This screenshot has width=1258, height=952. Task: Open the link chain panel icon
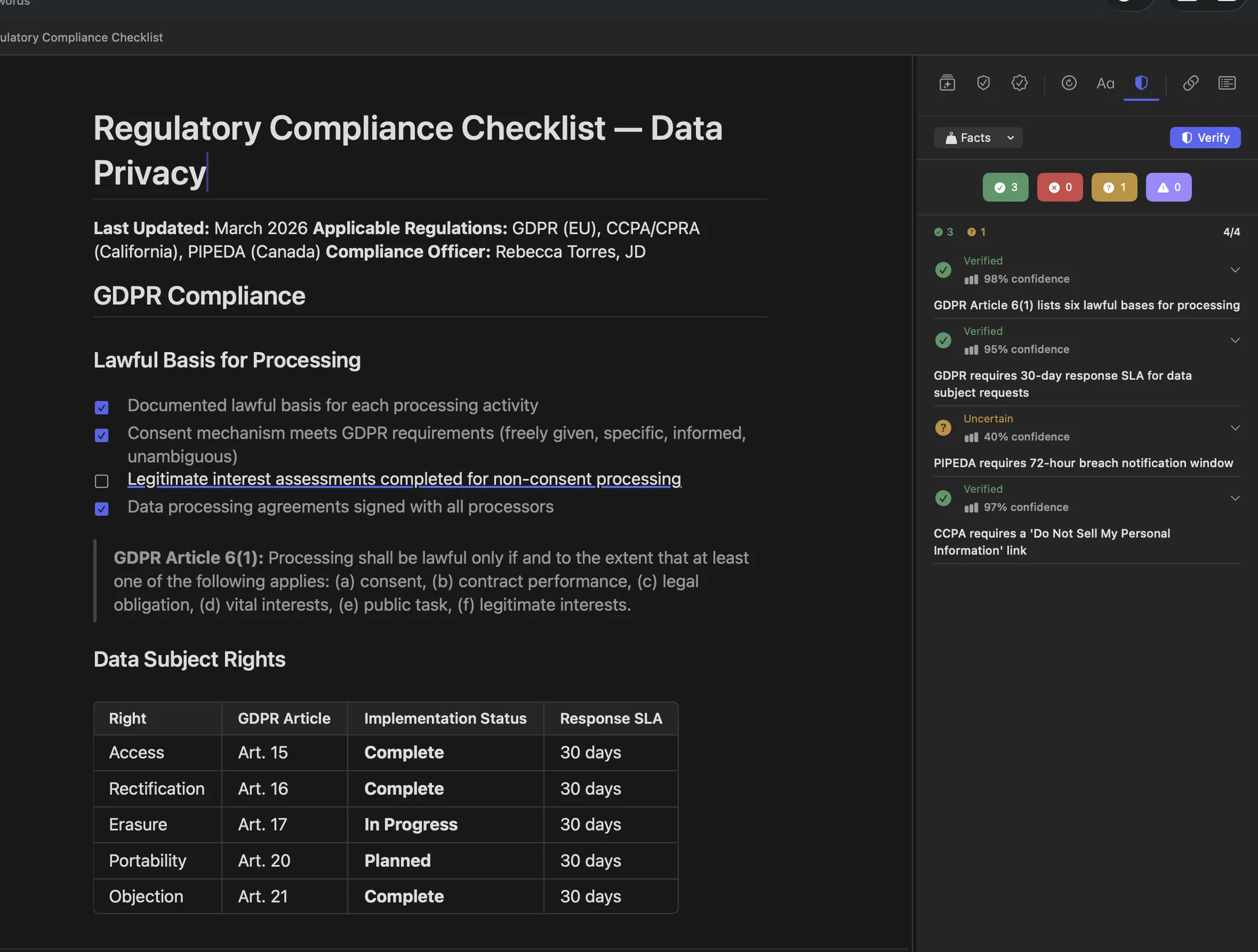pos(1190,83)
